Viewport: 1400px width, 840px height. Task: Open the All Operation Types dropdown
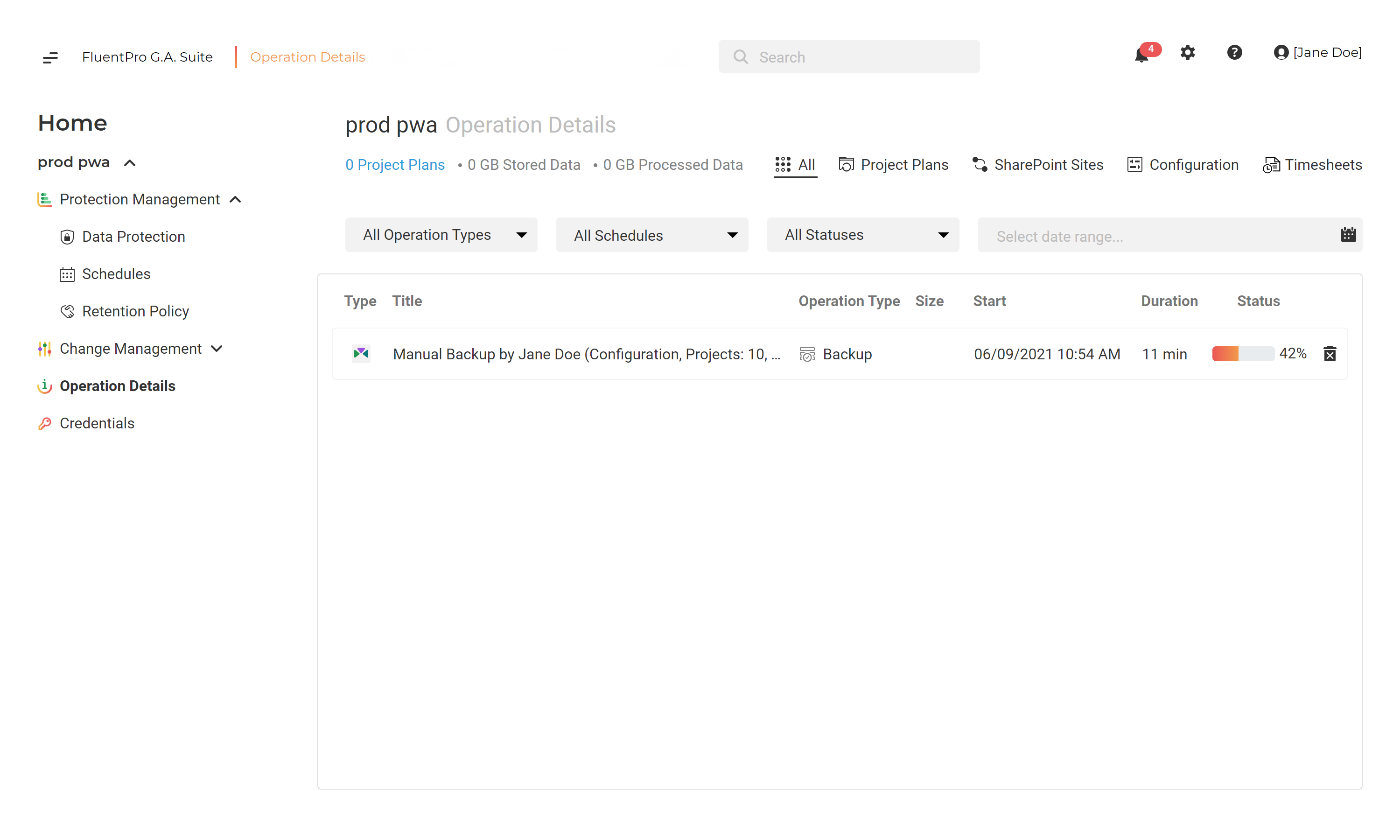click(x=441, y=235)
